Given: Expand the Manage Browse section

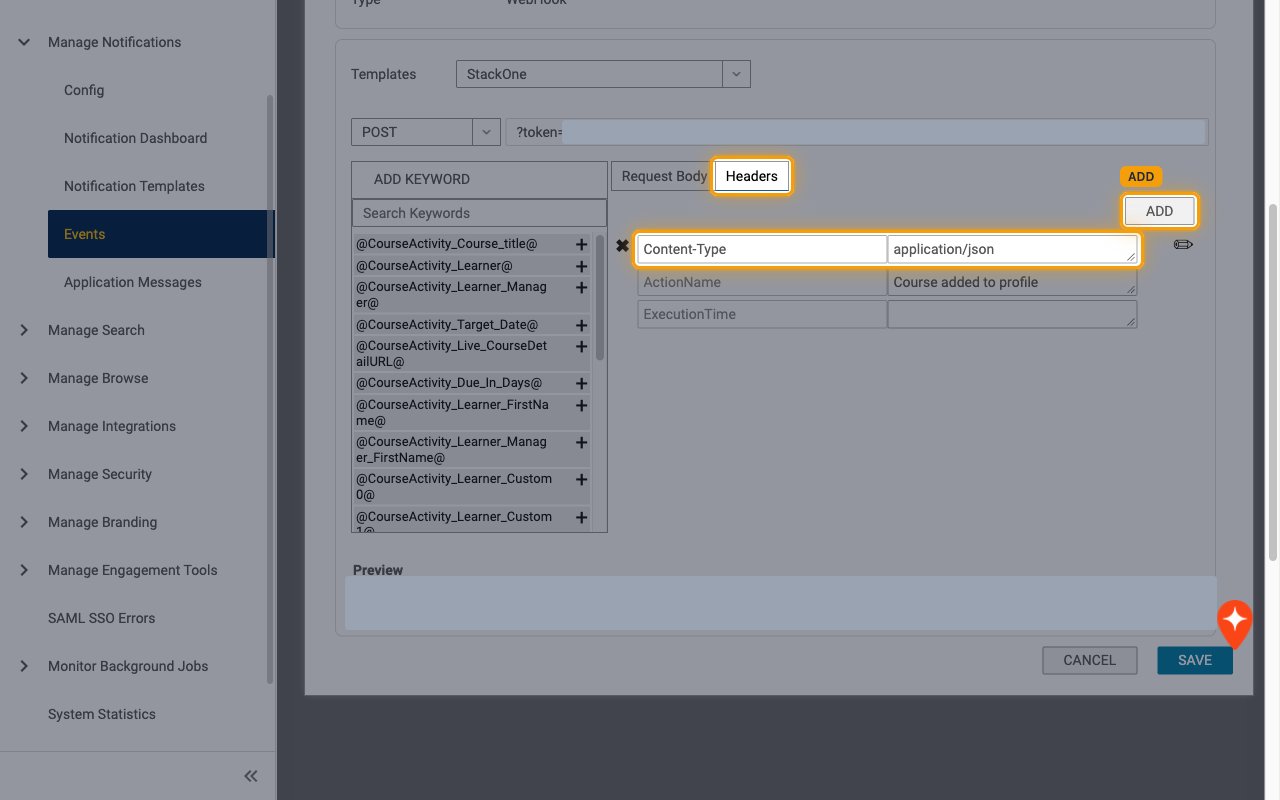Looking at the screenshot, I should 24,378.
